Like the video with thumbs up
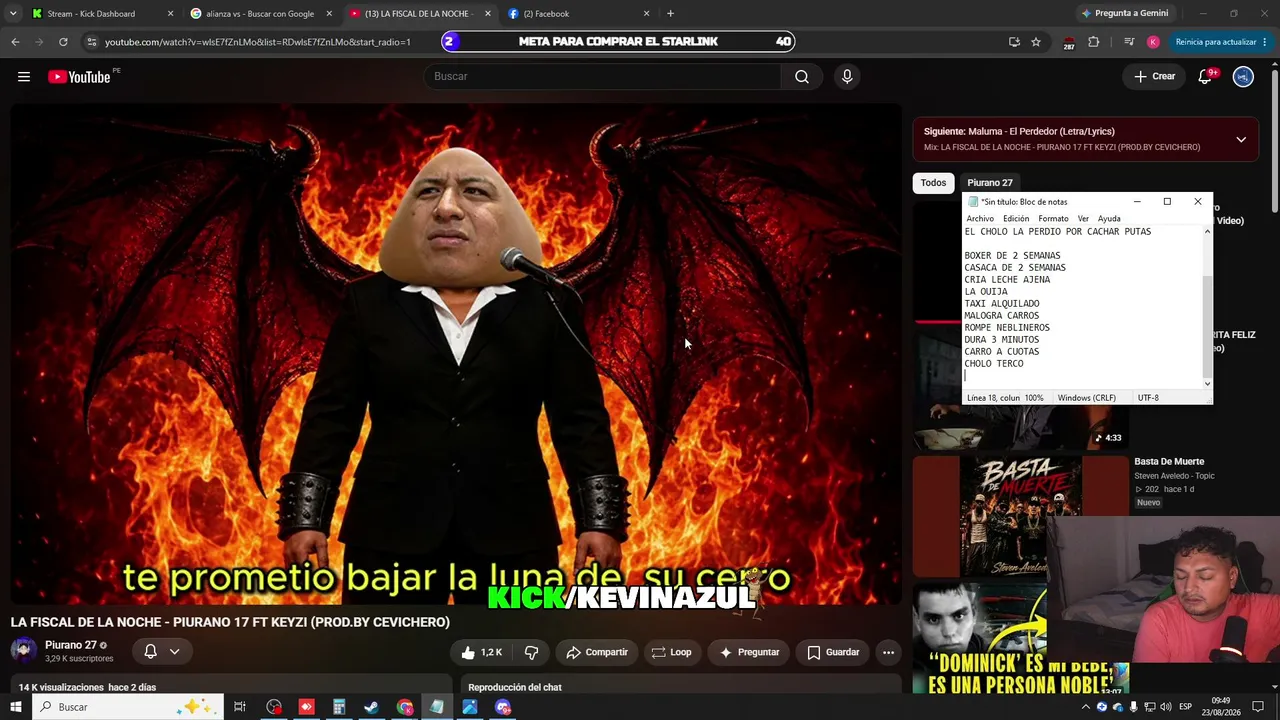Image resolution: width=1280 pixels, height=720 pixels. coord(481,652)
